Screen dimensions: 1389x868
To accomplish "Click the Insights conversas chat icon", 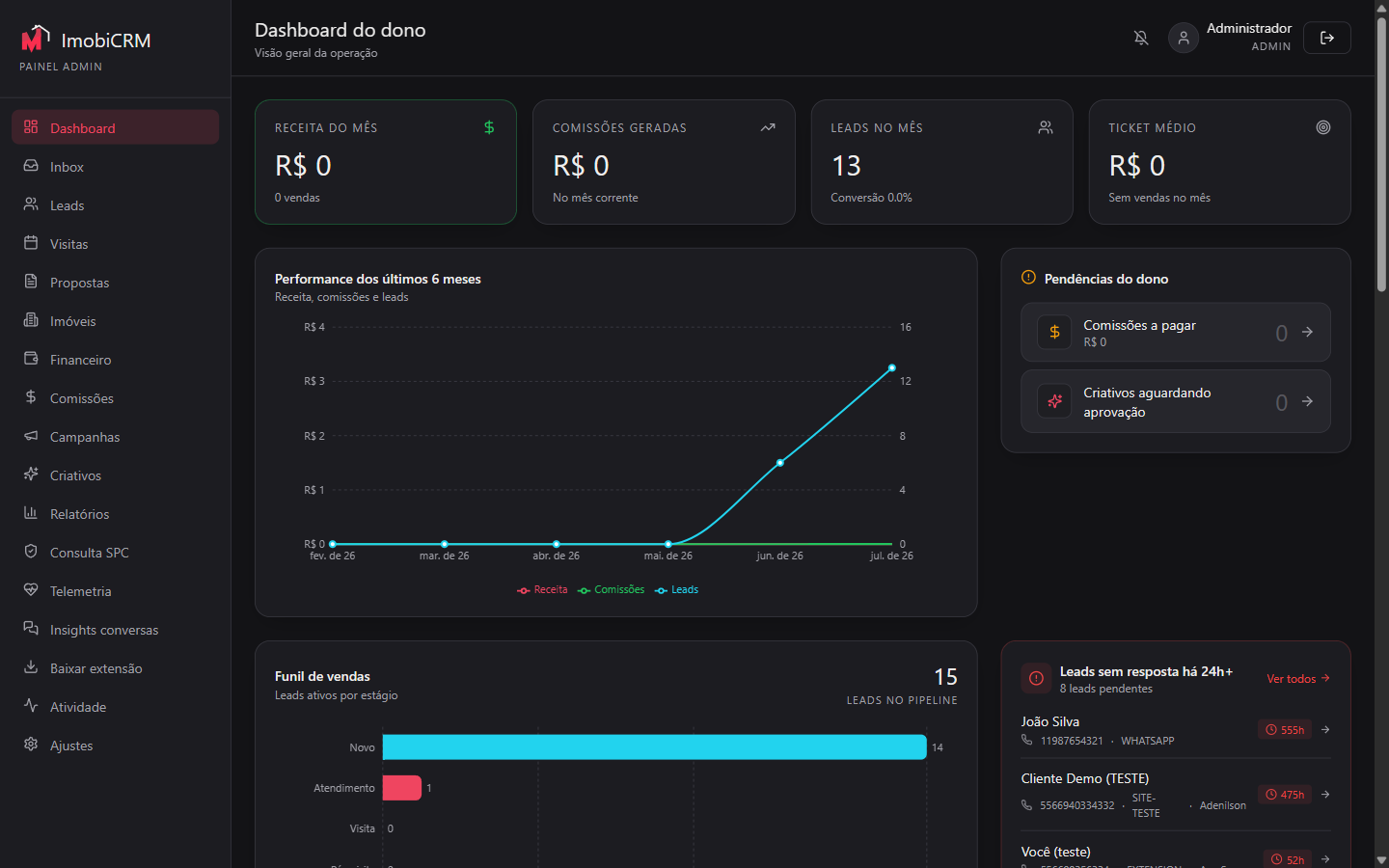I will click(x=31, y=629).
